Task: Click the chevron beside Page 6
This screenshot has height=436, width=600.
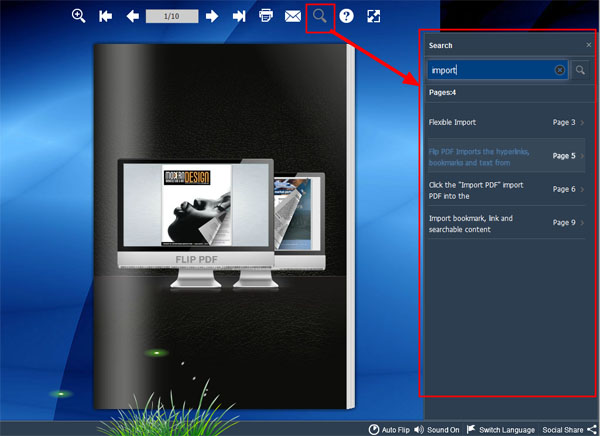Action: 582,189
